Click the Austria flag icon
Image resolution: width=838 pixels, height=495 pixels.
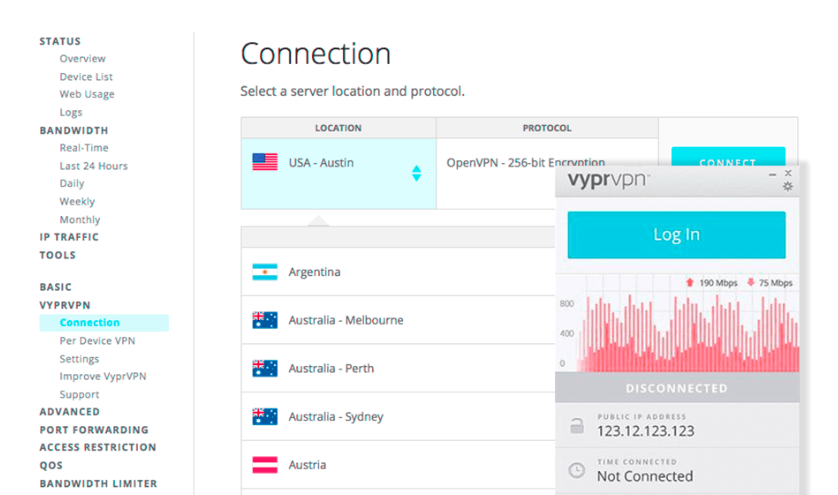[x=265, y=465]
